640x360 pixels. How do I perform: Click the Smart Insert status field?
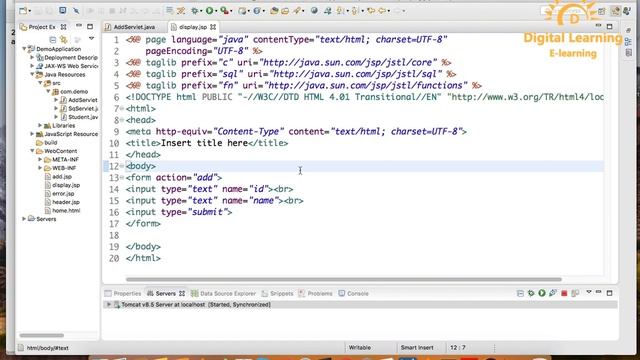(417, 348)
